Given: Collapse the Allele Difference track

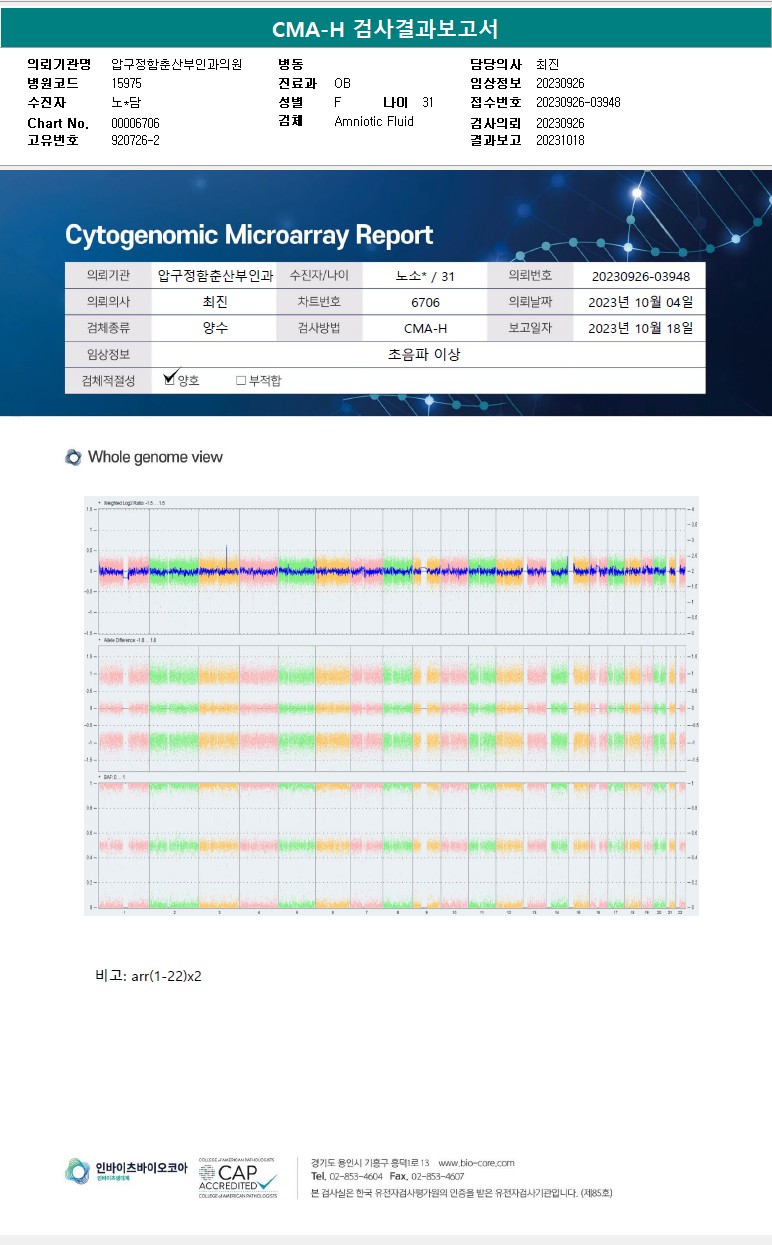Looking at the screenshot, I should click(x=100, y=639).
